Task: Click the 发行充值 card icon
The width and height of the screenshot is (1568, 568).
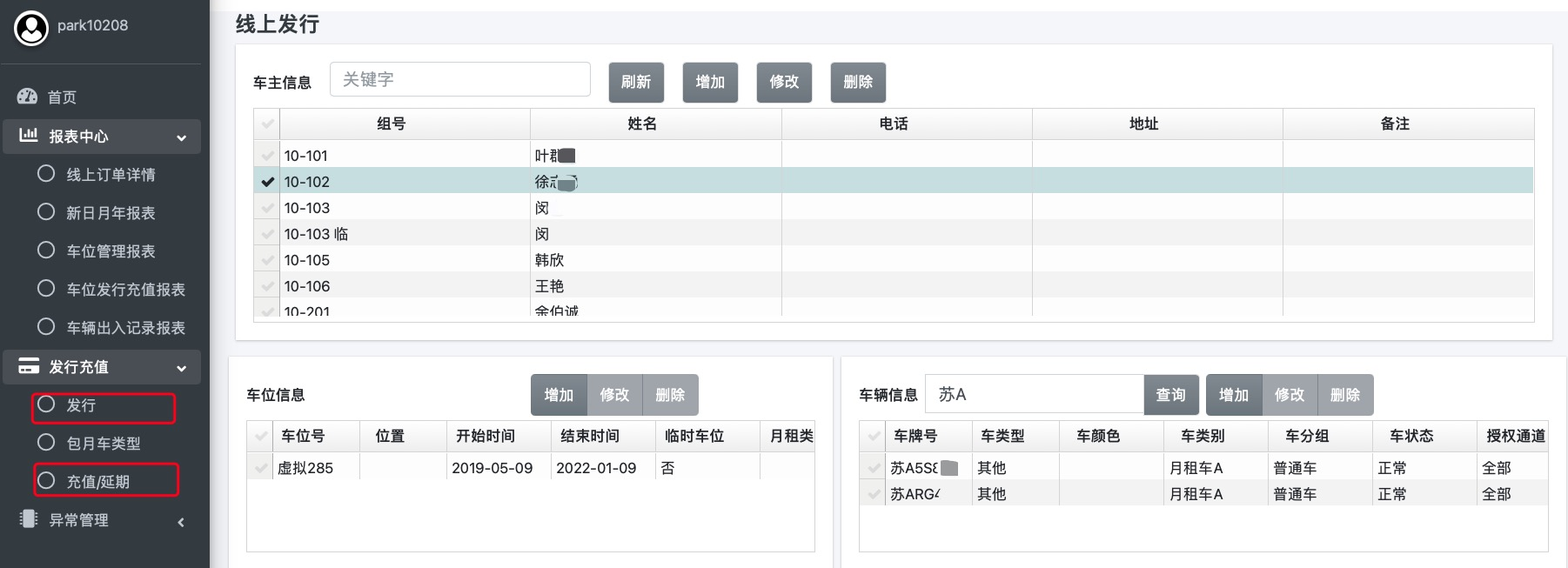Action: [28, 366]
